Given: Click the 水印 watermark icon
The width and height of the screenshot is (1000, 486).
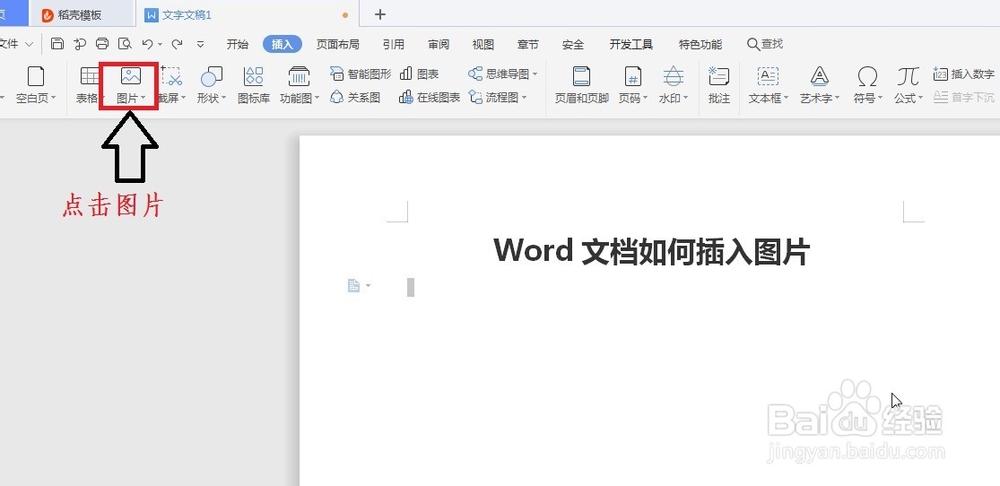Looking at the screenshot, I should [x=673, y=77].
